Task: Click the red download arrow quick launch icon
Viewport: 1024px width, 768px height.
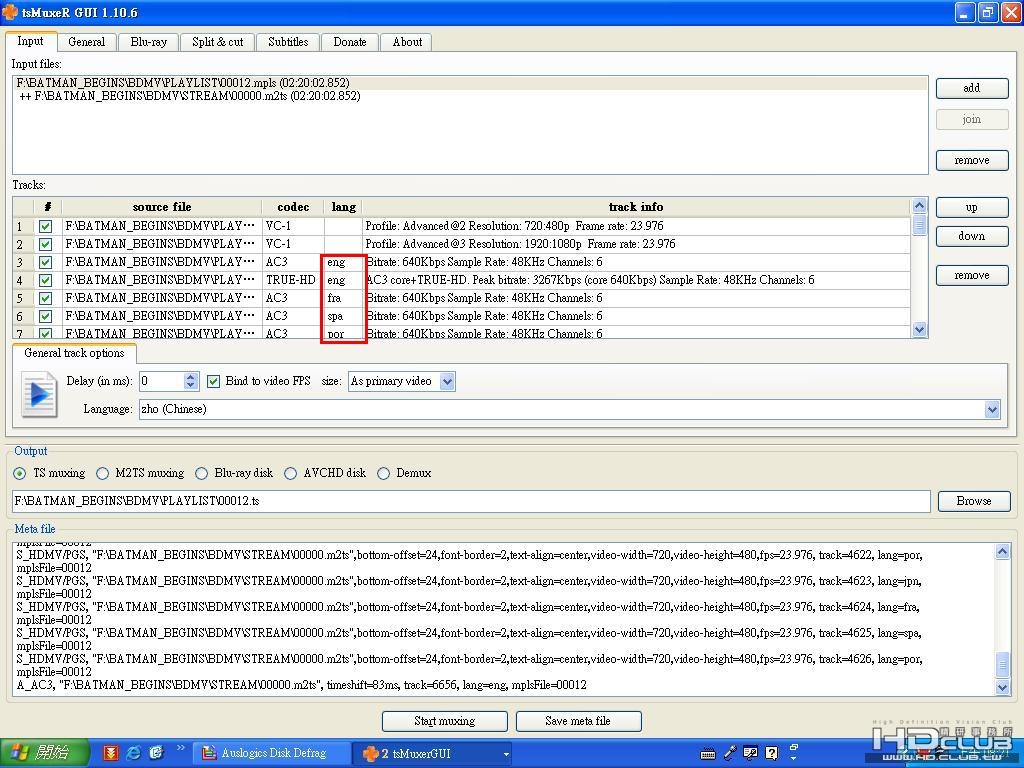Action: [111, 753]
